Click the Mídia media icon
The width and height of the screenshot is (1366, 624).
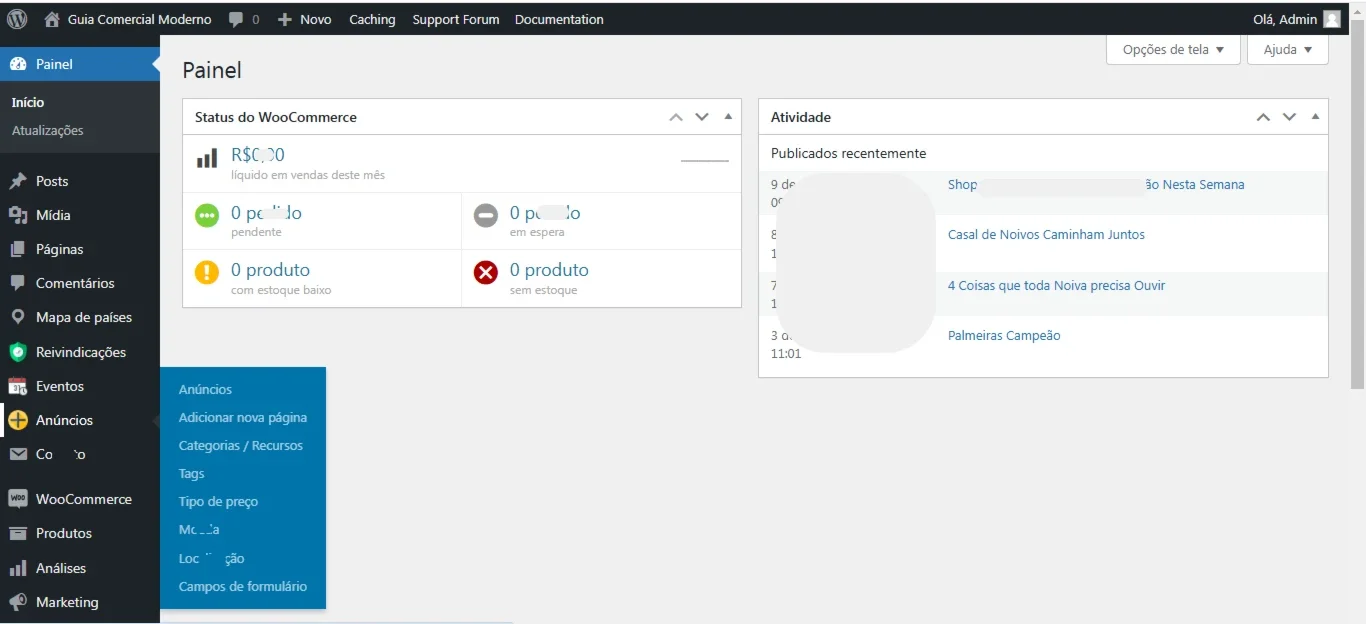click(x=17, y=215)
